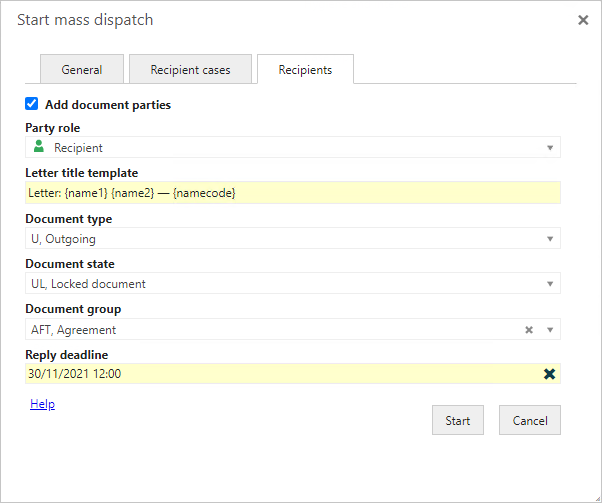Uncheck the Add document parties checkbox
The image size is (602, 503).
click(32, 104)
